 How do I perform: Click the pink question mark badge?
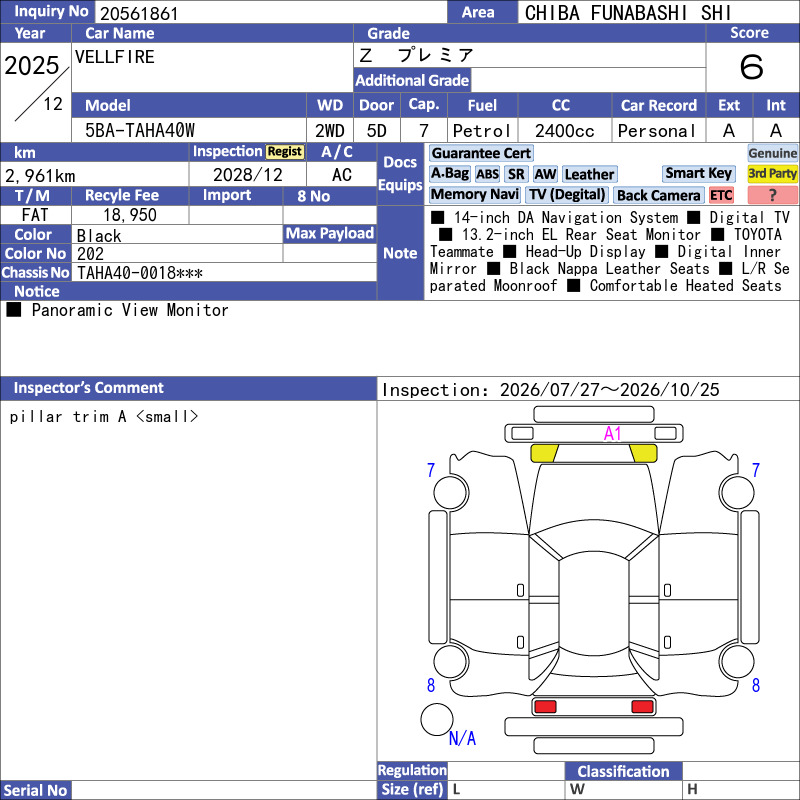pos(772,195)
